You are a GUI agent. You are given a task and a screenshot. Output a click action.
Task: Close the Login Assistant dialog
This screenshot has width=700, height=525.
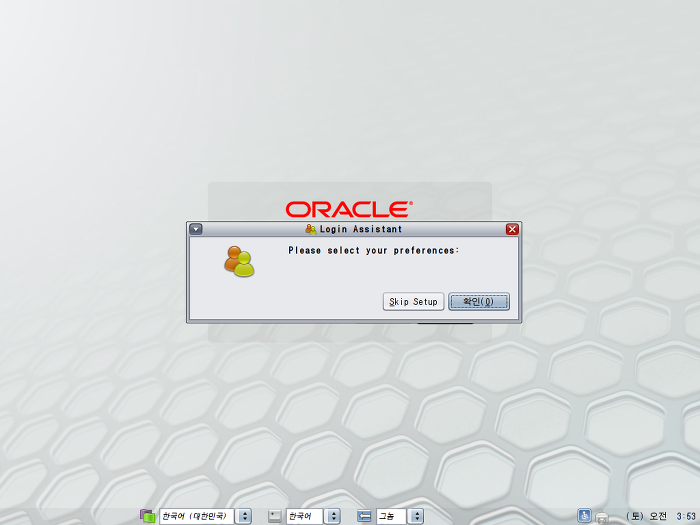512,229
